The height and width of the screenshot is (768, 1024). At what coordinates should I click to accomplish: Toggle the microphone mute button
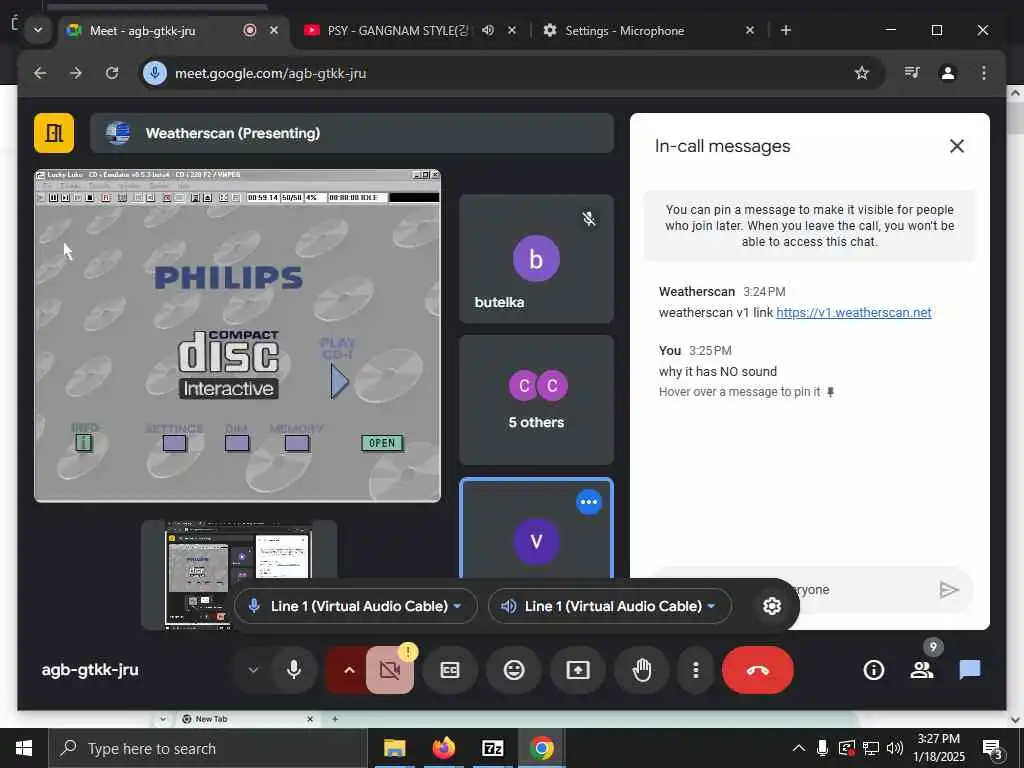pyautogui.click(x=294, y=669)
